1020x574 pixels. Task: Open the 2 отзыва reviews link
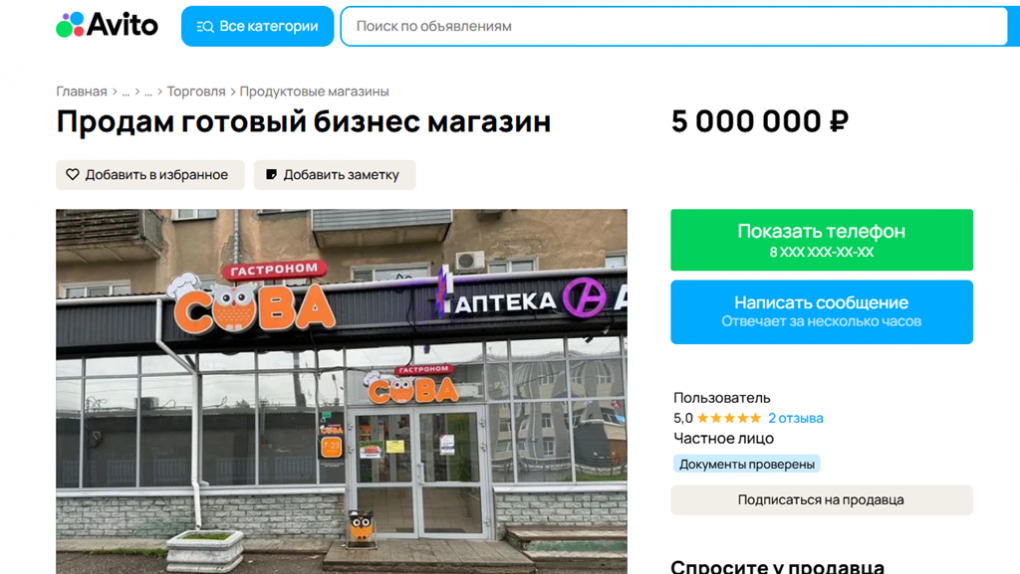pos(796,418)
